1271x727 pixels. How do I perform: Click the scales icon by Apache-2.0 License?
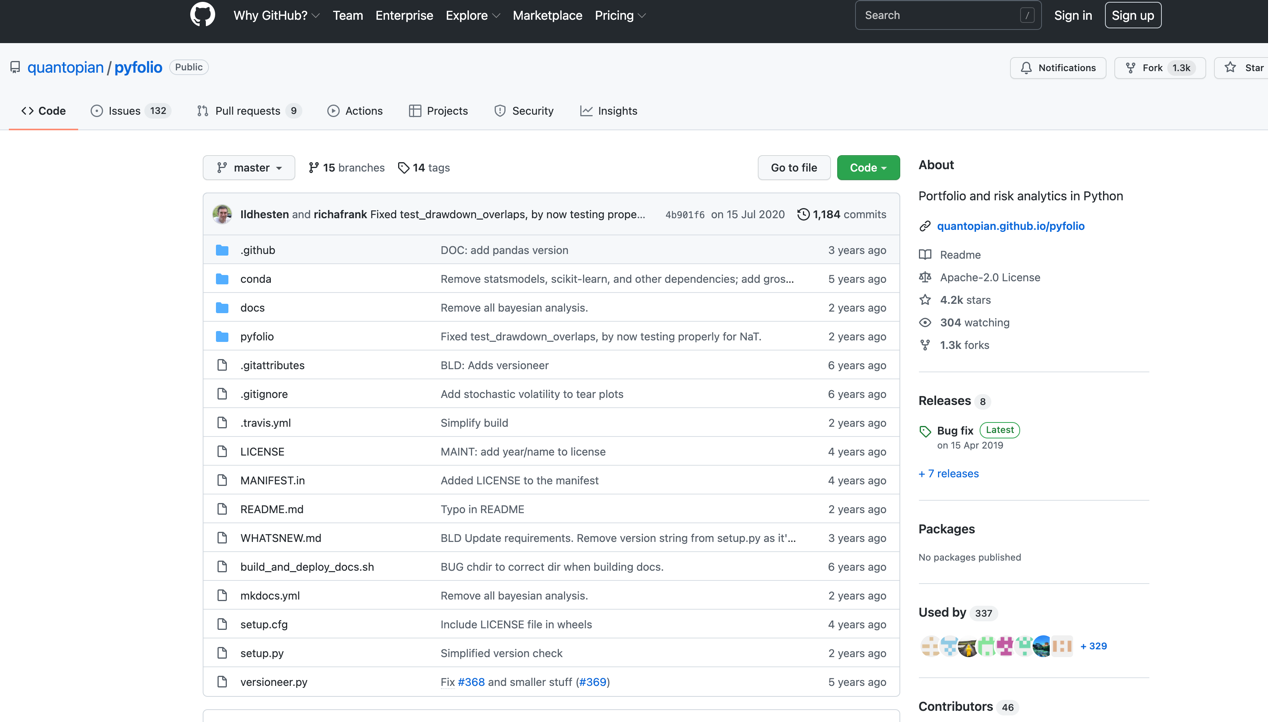[x=925, y=278]
